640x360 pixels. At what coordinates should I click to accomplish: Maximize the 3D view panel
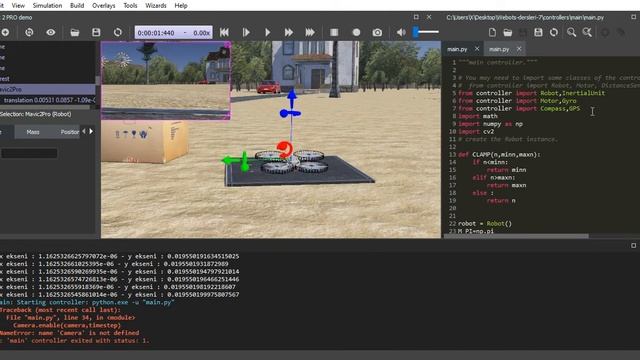pyautogui.click(x=416, y=17)
